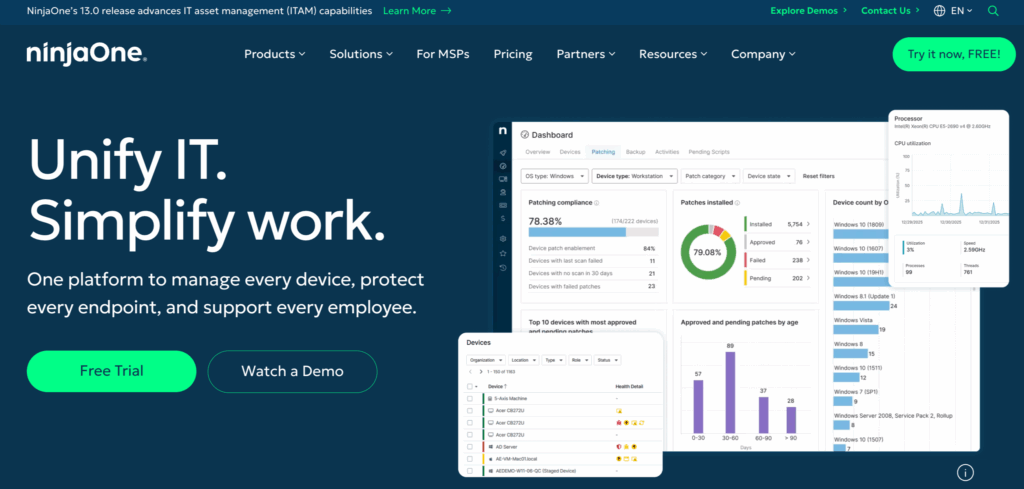Click the dollar sign sidebar icon
The width and height of the screenshot is (1024, 489).
[x=503, y=218]
